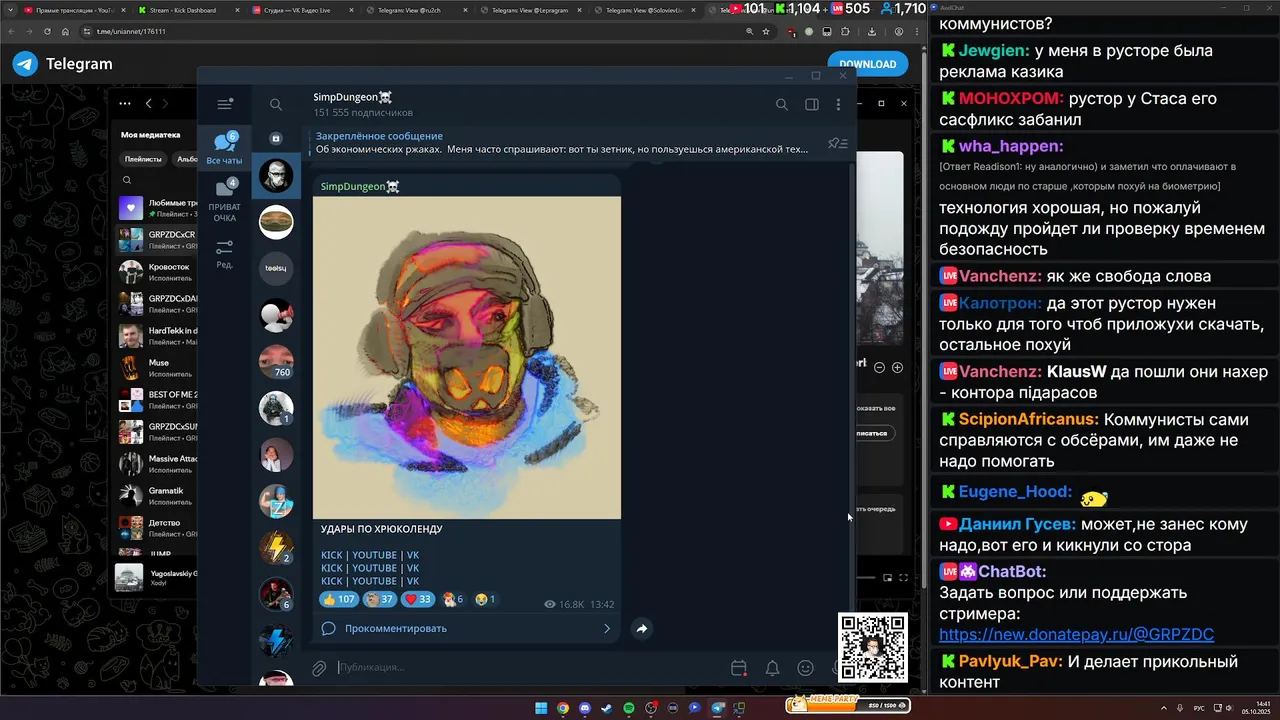Image resolution: width=1280 pixels, height=720 pixels.
Task: Add thumbs-up reaction with 107
Action: (x=339, y=599)
